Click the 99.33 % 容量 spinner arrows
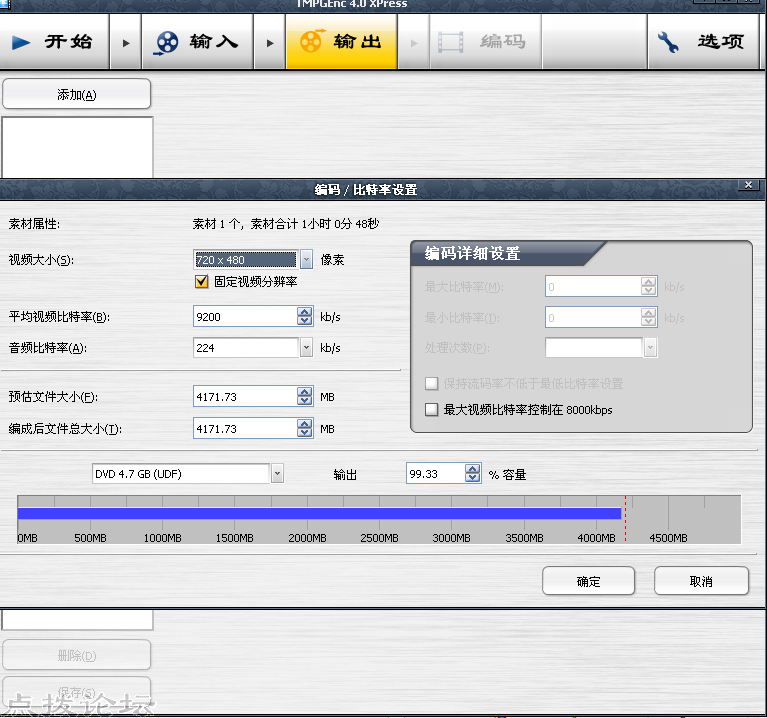 point(473,473)
